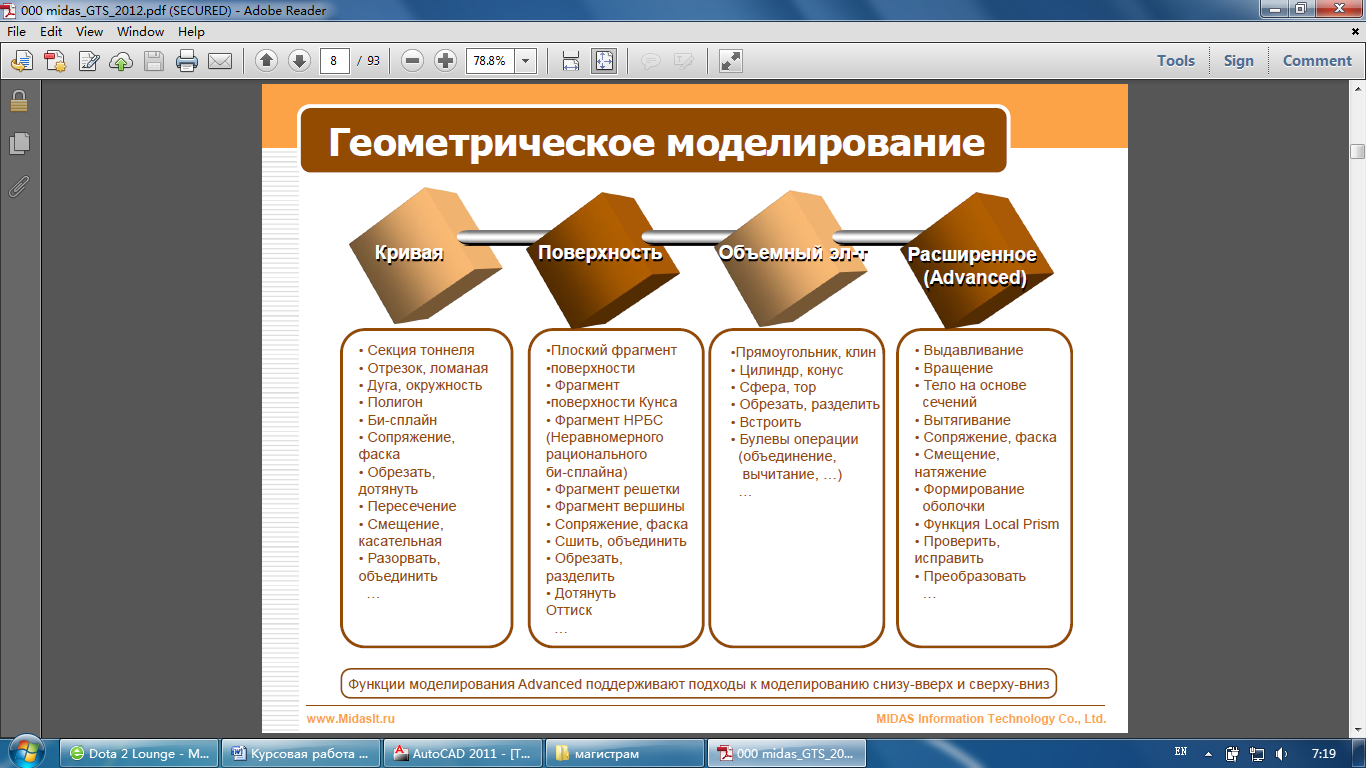The image size is (1366, 768).
Task: Open the View menu
Action: point(89,32)
